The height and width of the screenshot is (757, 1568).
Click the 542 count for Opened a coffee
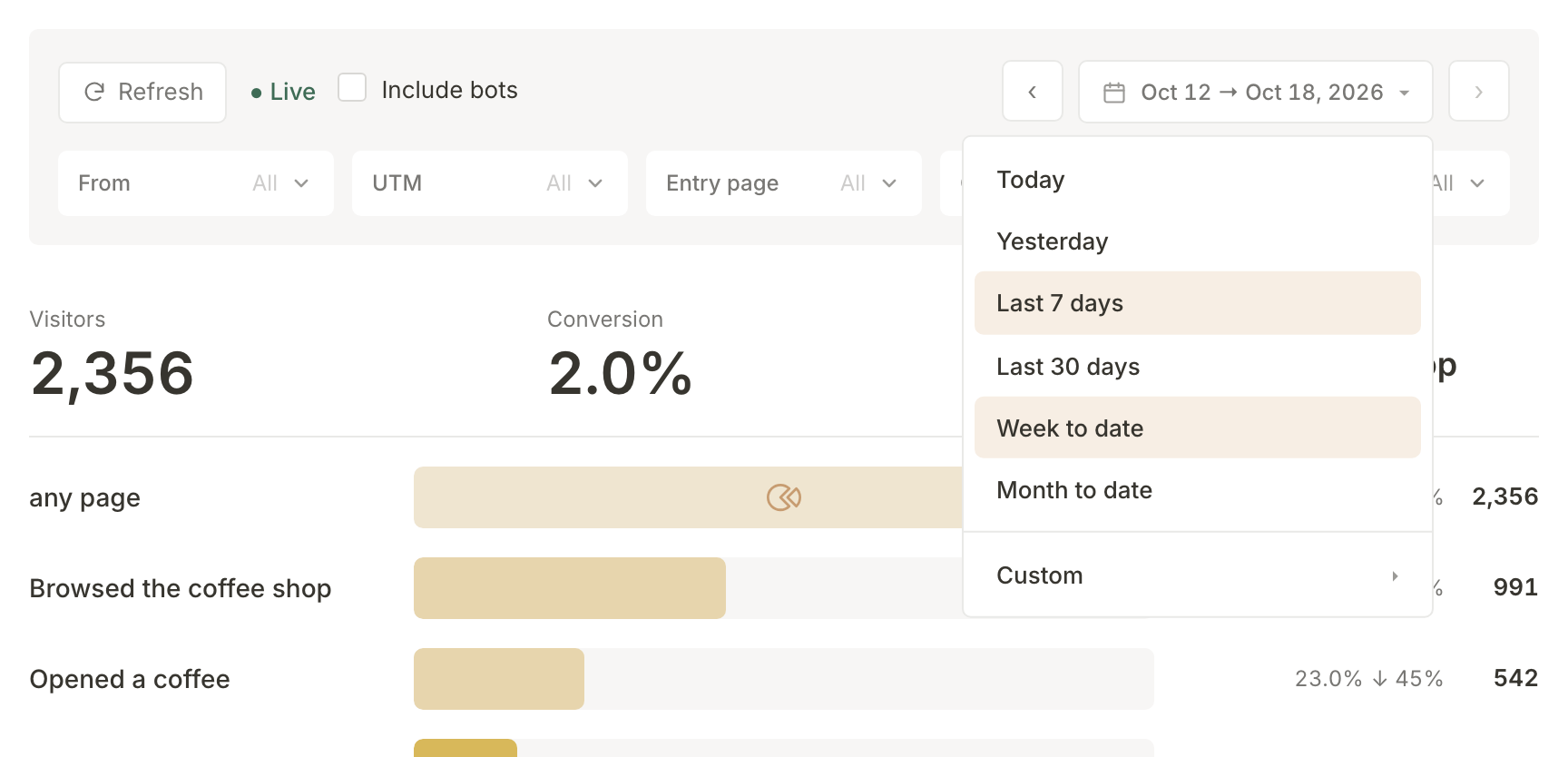tap(1515, 678)
